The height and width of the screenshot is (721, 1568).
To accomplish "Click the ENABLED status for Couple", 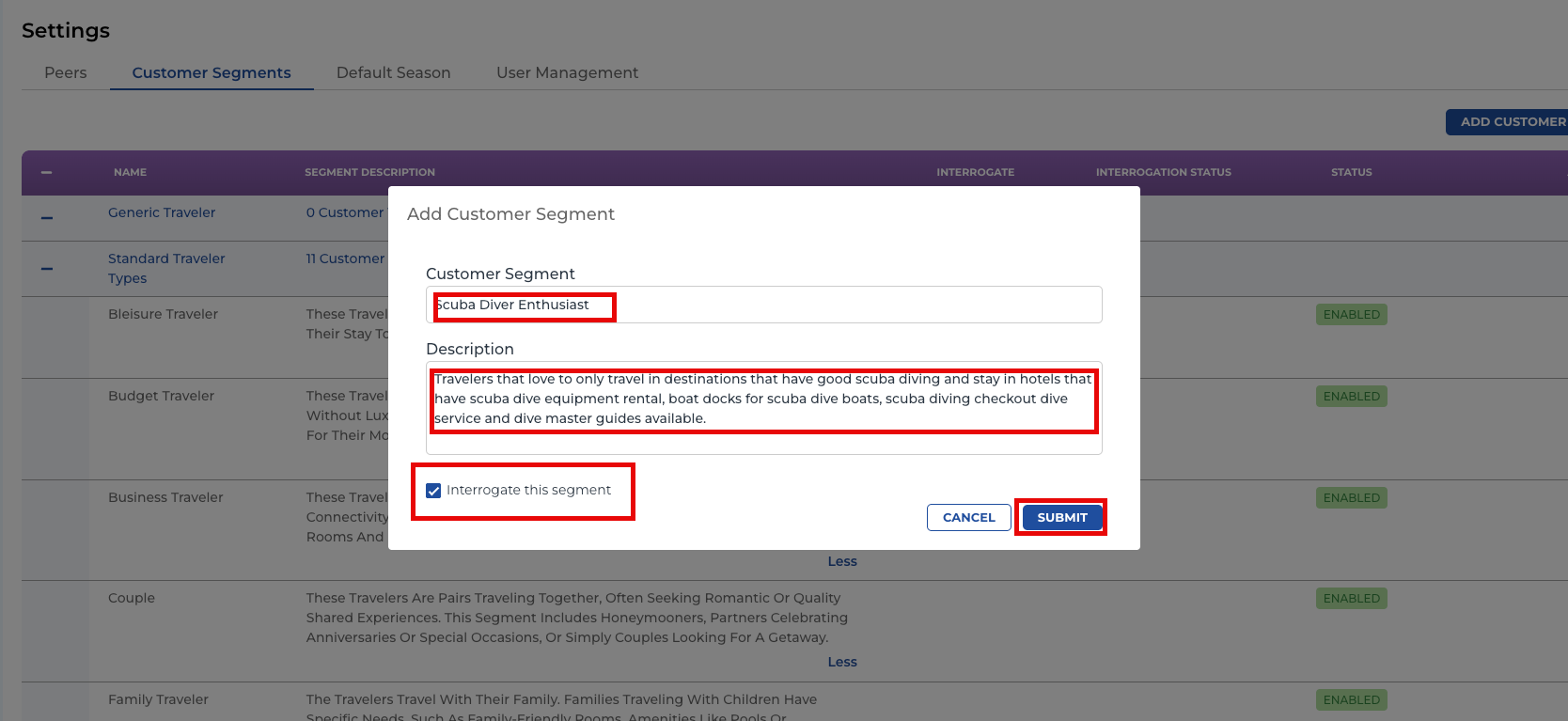I will pos(1351,599).
